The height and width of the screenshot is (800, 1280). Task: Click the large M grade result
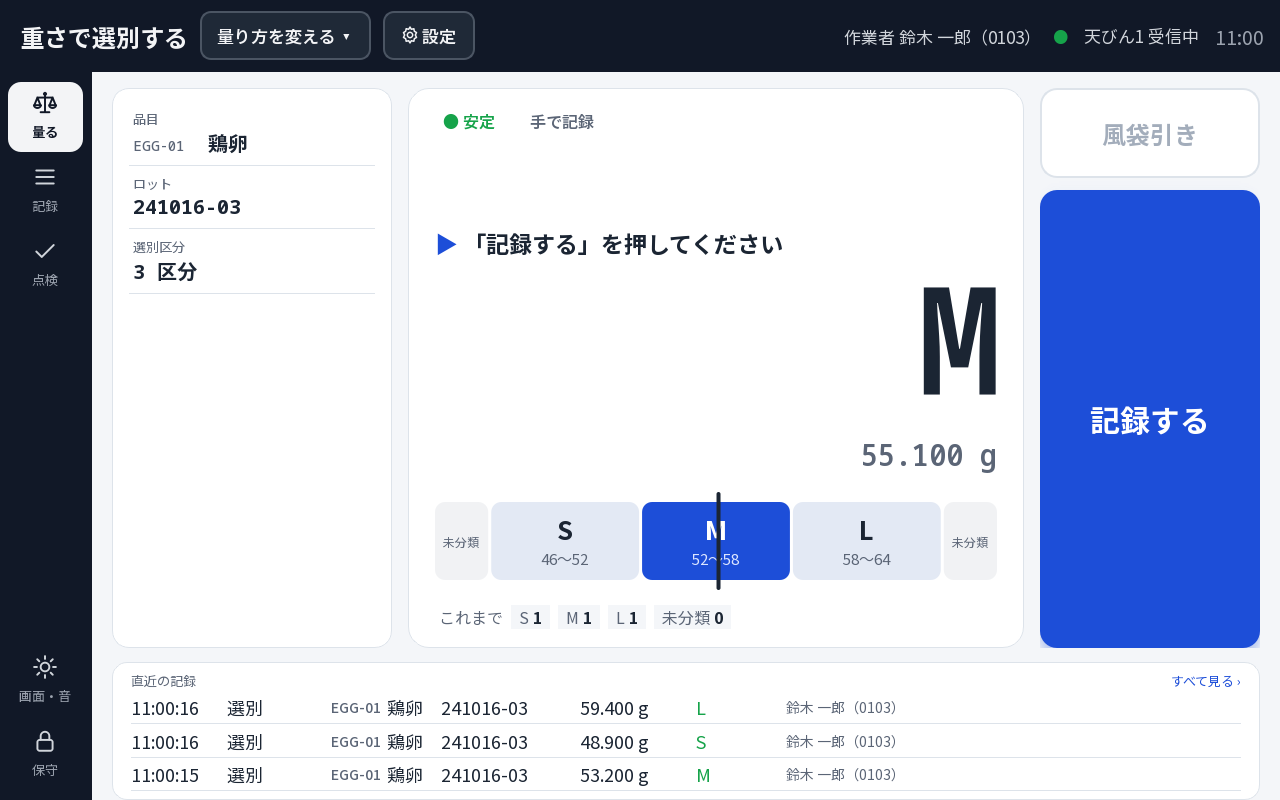(x=959, y=341)
